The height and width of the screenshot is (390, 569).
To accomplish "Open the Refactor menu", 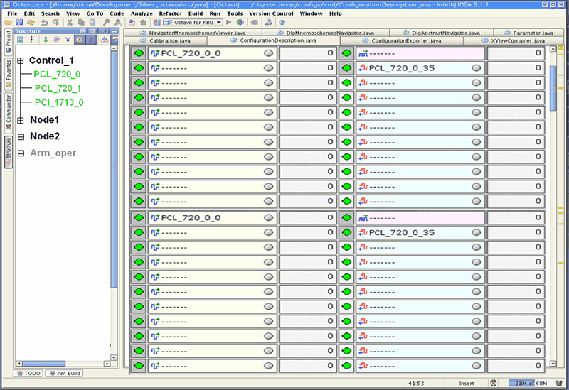I will coord(170,13).
